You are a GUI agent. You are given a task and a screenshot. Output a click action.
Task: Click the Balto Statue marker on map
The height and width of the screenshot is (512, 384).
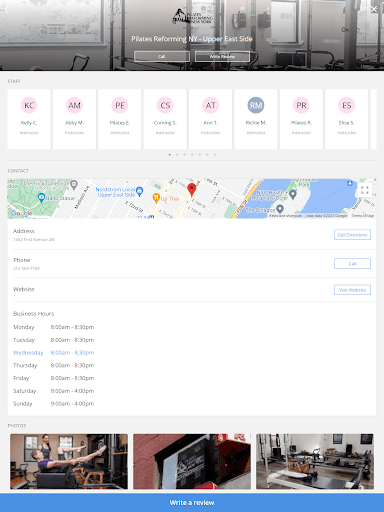(41, 198)
